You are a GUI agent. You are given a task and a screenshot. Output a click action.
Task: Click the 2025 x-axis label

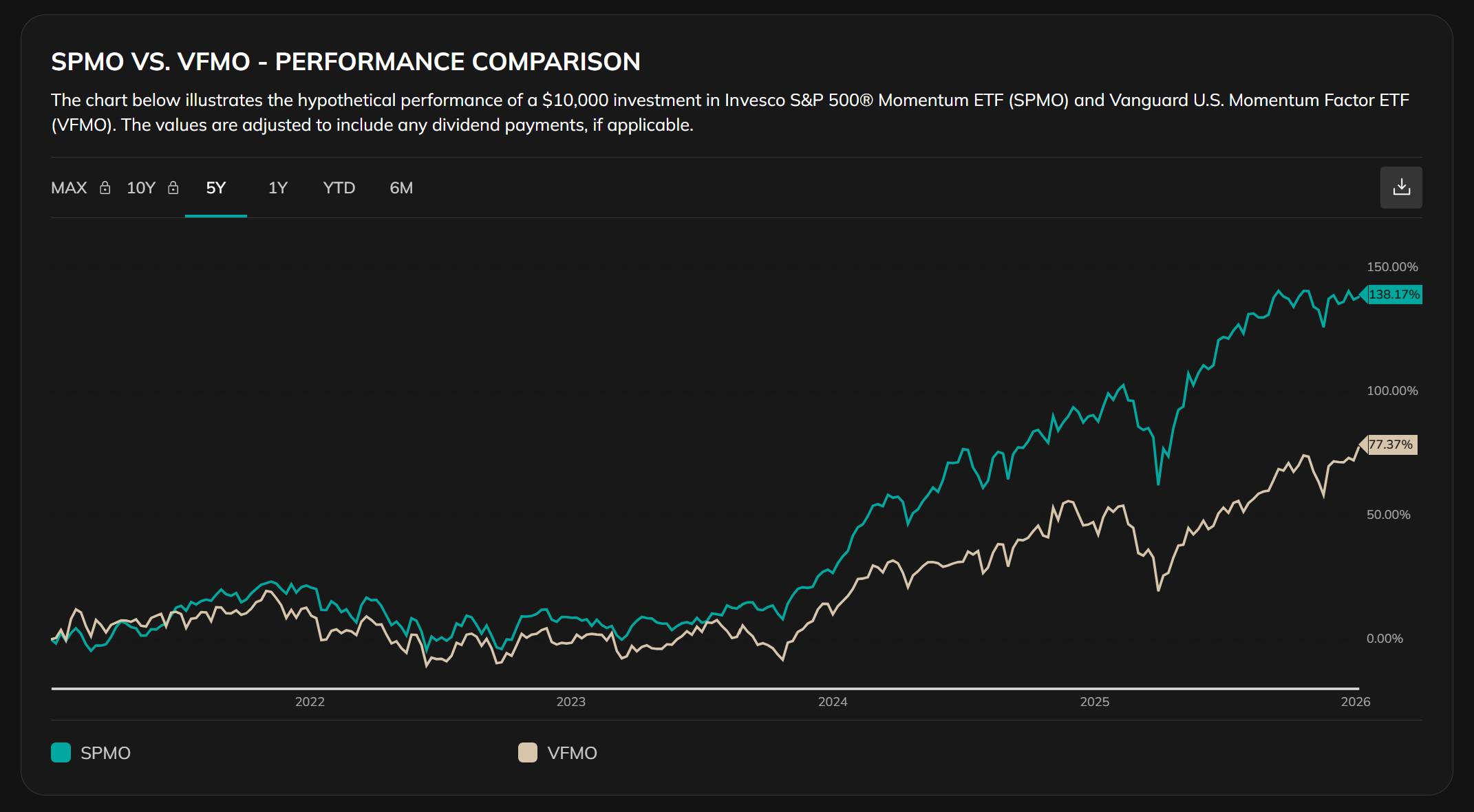(1094, 702)
